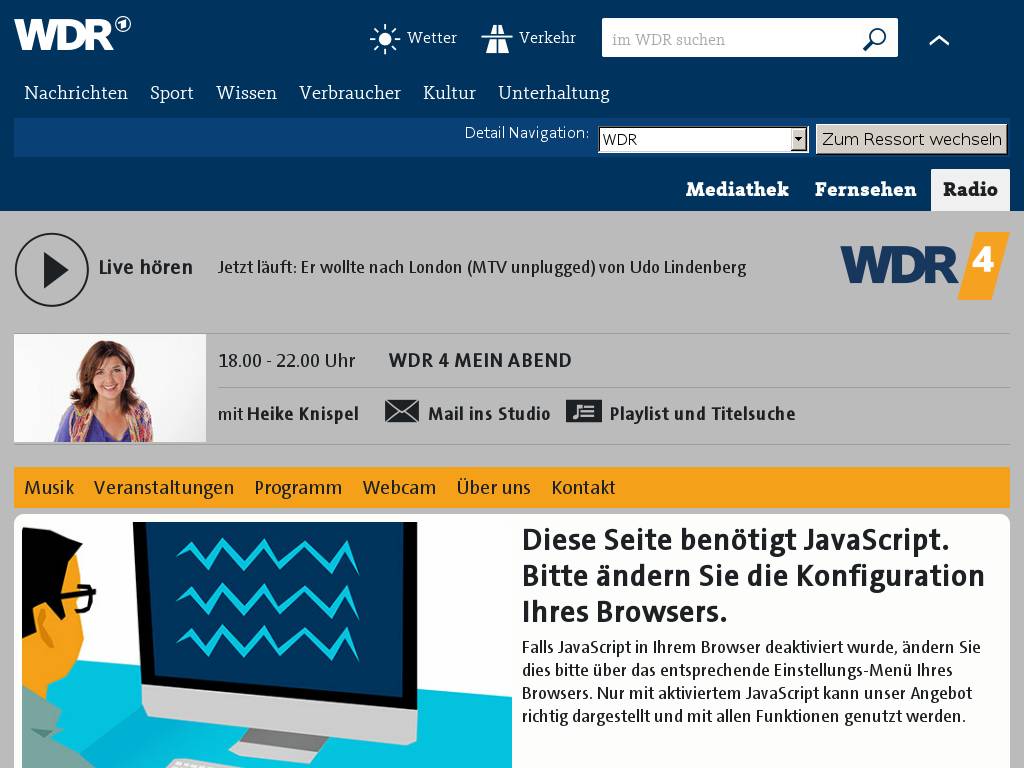1024x768 pixels.
Task: Open the Detail Navigation WDR dropdown
Action: click(x=703, y=140)
